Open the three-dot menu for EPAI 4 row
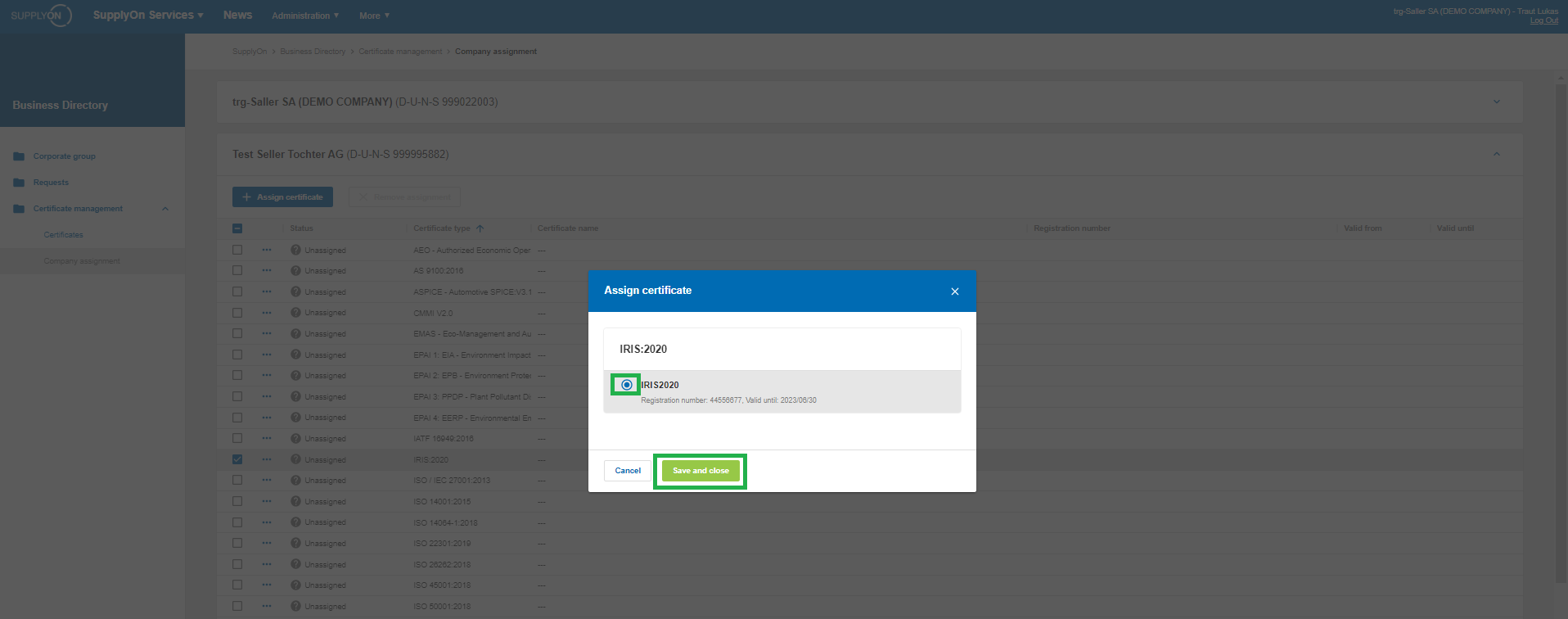The width and height of the screenshot is (1568, 619). [267, 418]
